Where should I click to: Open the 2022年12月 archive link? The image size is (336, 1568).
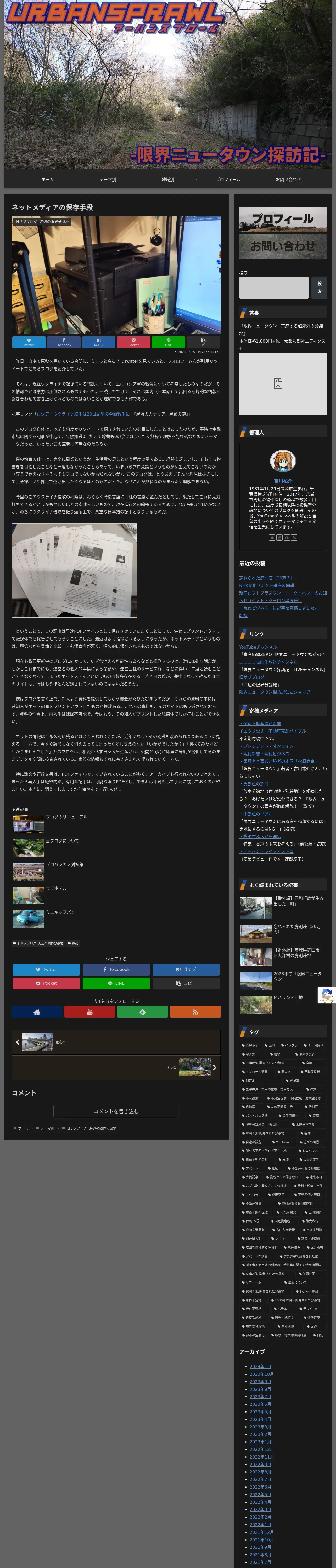(x=262, y=1449)
